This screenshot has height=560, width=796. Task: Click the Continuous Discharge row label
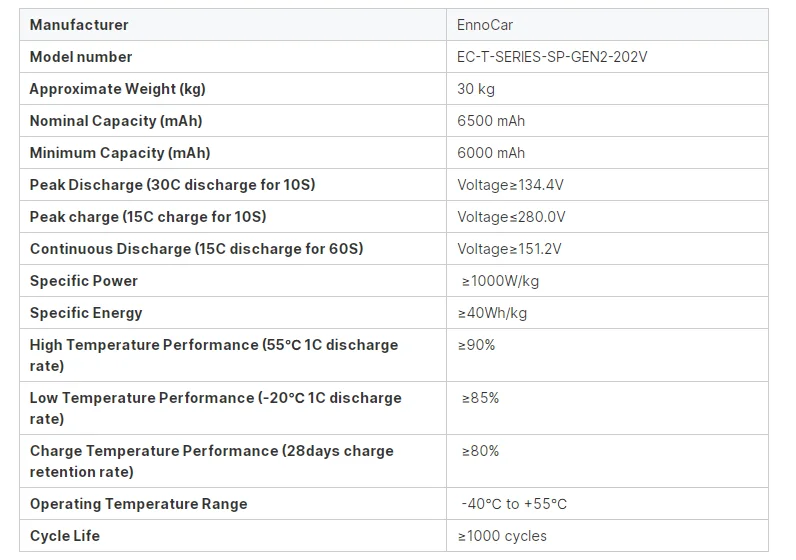pyautogui.click(x=196, y=249)
